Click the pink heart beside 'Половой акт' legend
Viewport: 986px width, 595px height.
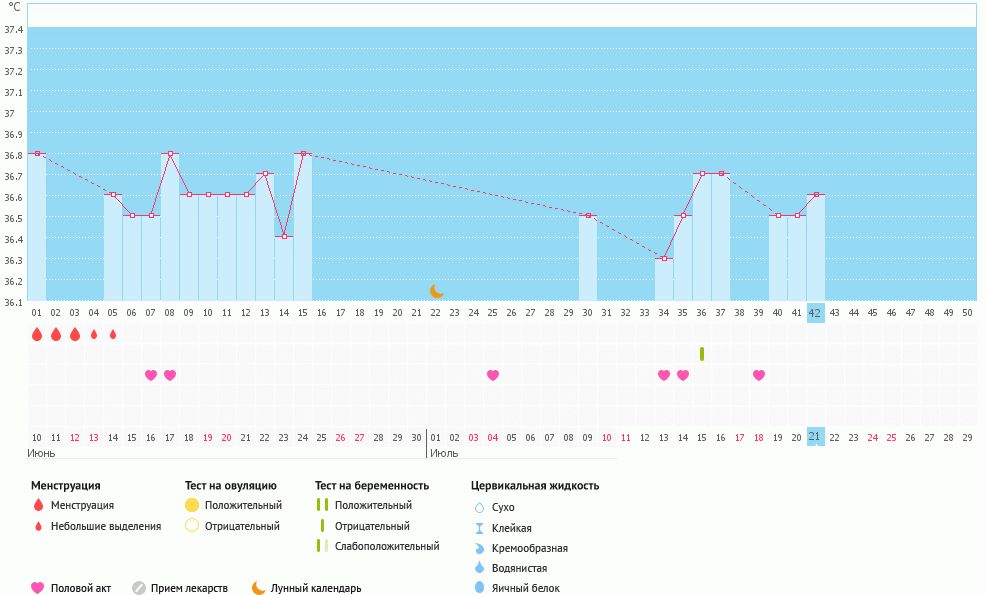(38, 588)
